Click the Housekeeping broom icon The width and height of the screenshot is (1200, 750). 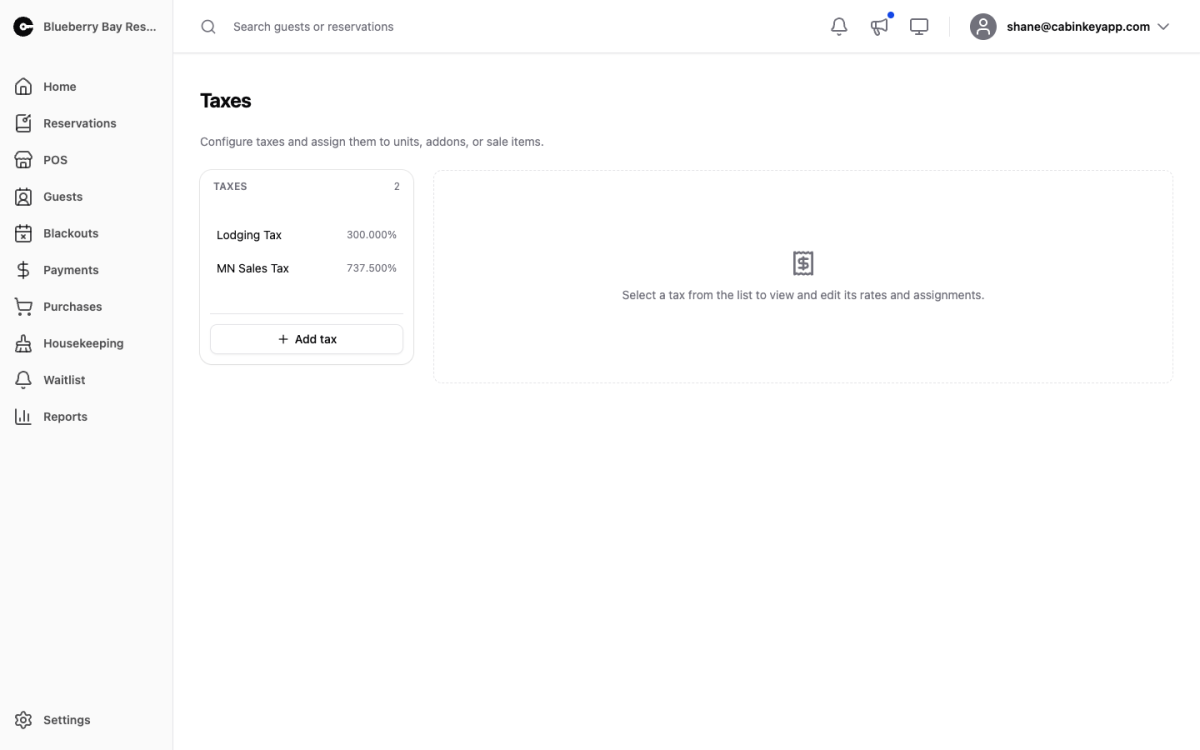click(23, 343)
